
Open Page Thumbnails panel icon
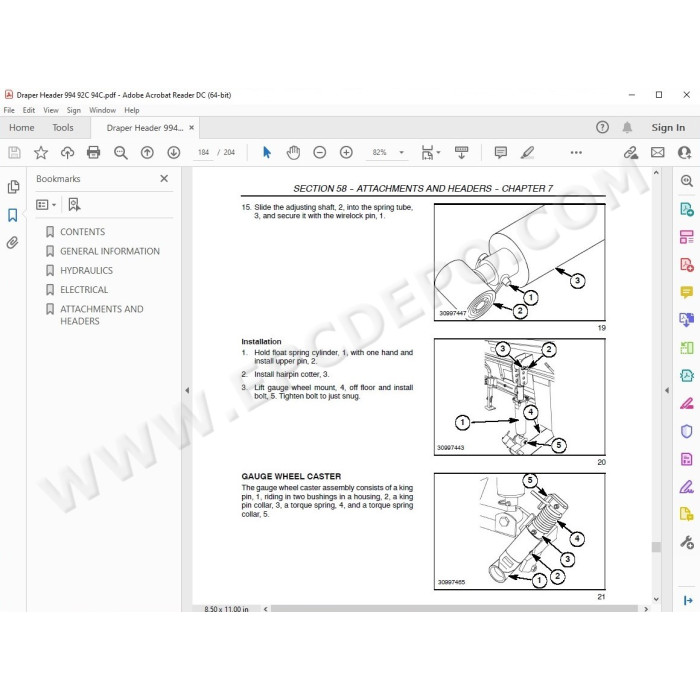coord(13,187)
